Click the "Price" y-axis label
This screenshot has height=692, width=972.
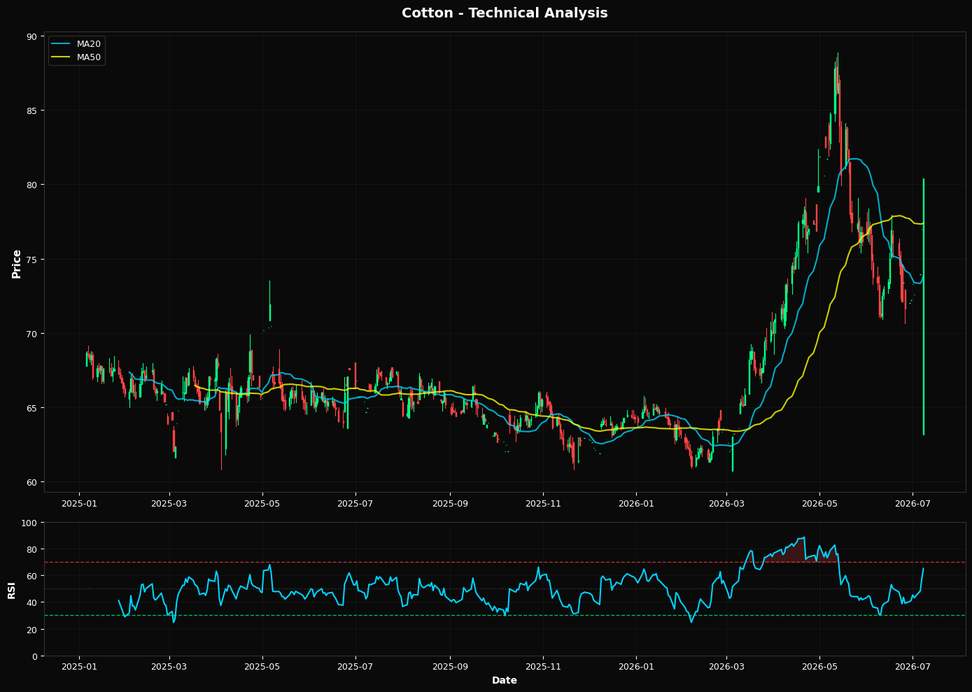17,264
